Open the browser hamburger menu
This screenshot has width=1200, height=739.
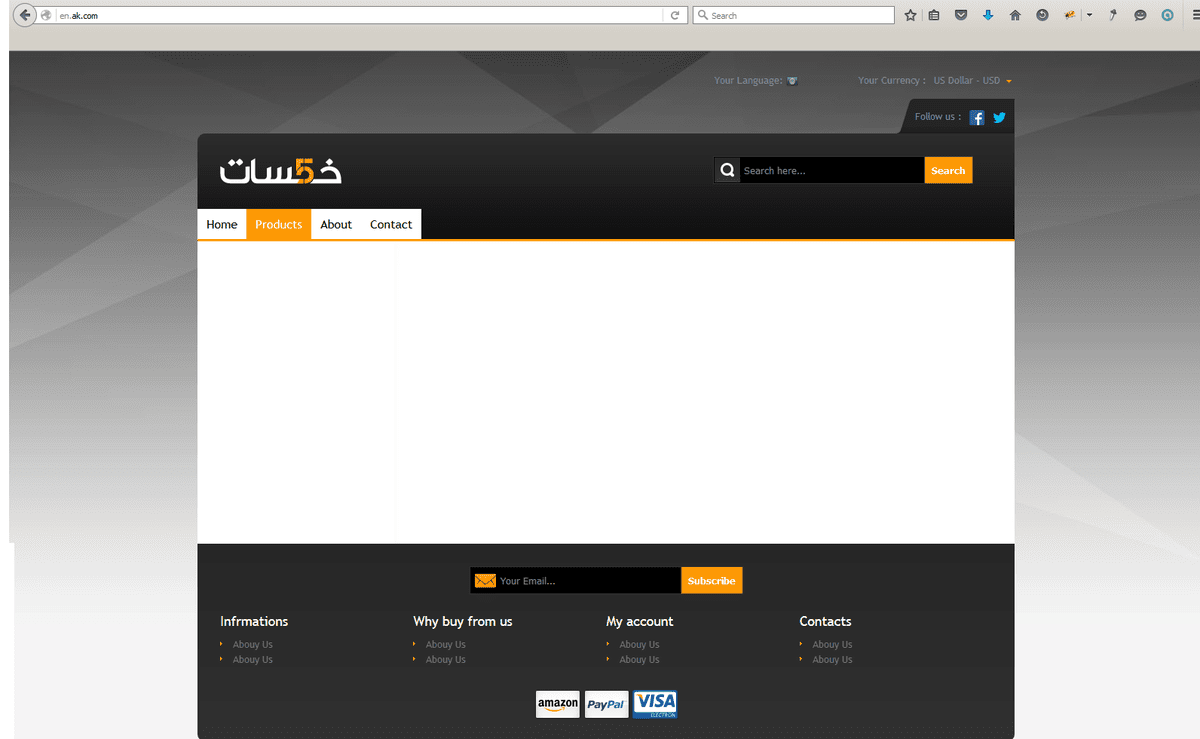coord(1195,15)
